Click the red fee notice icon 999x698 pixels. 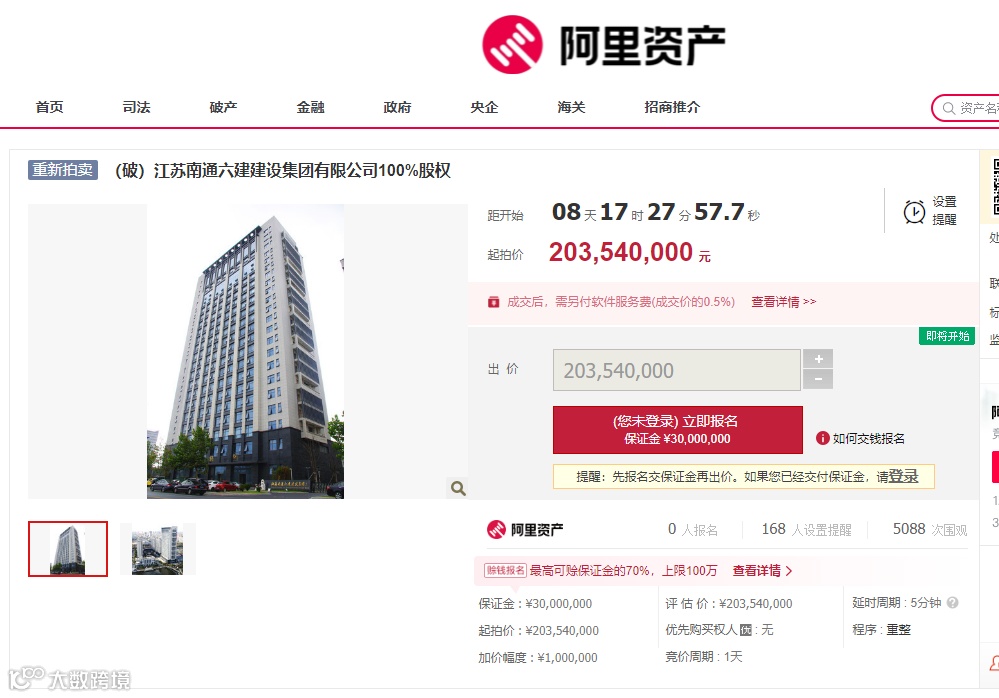pos(493,302)
